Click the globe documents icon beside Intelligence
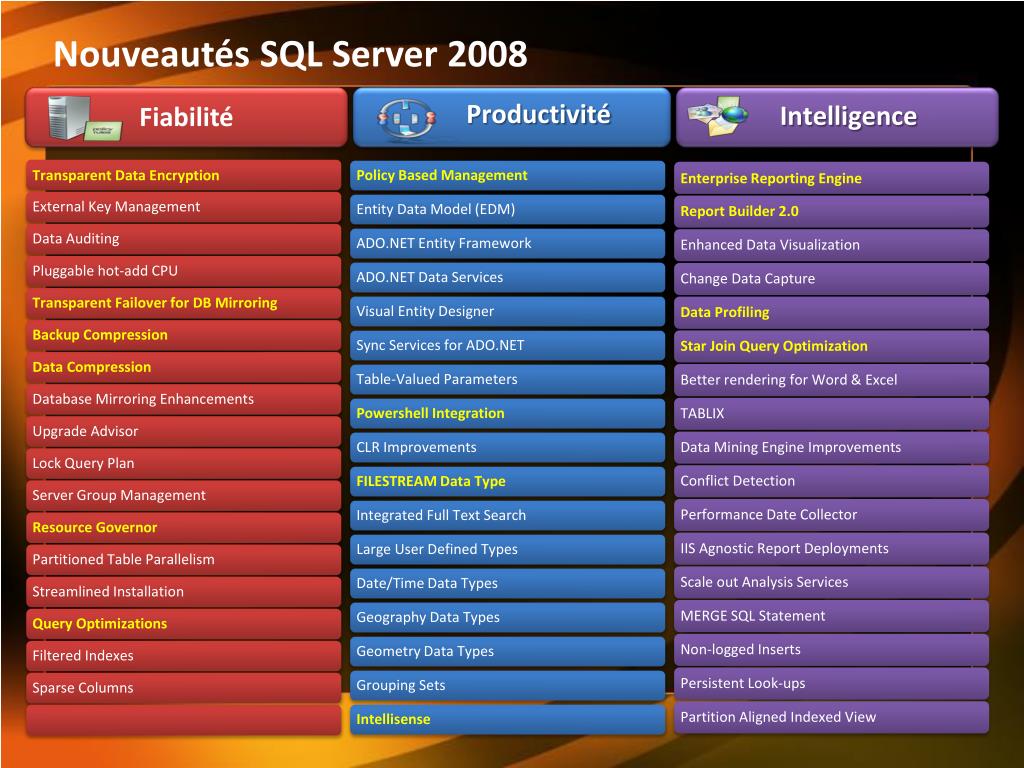 coord(718,116)
